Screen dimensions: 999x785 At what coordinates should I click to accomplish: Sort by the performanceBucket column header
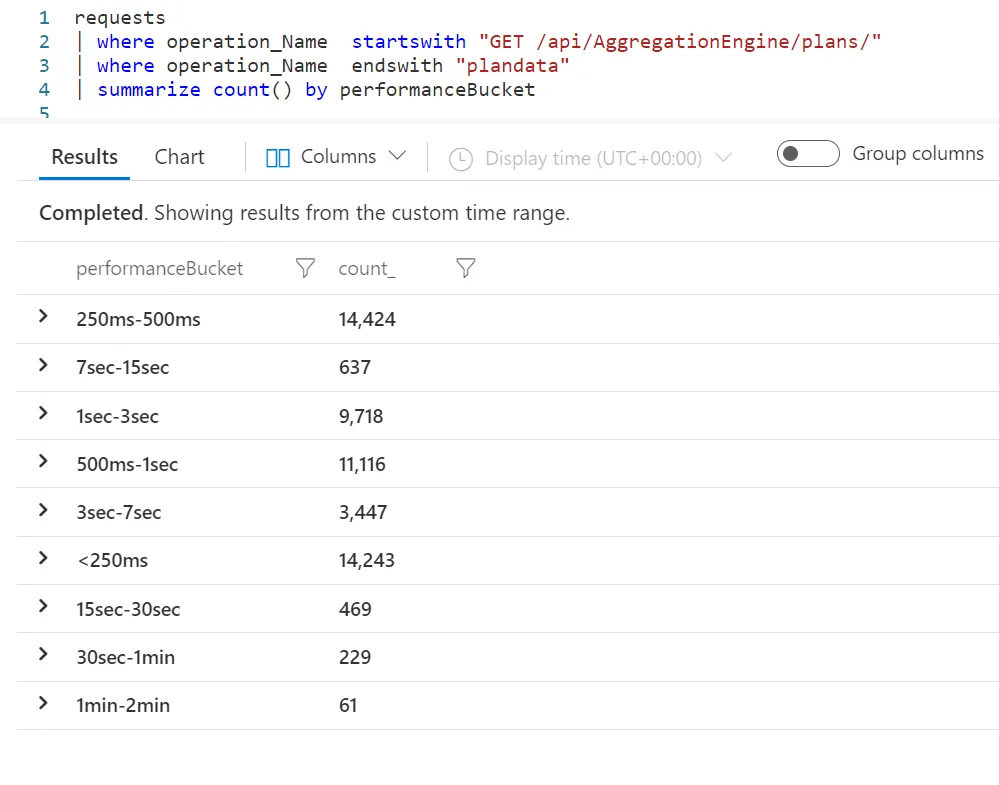159,268
